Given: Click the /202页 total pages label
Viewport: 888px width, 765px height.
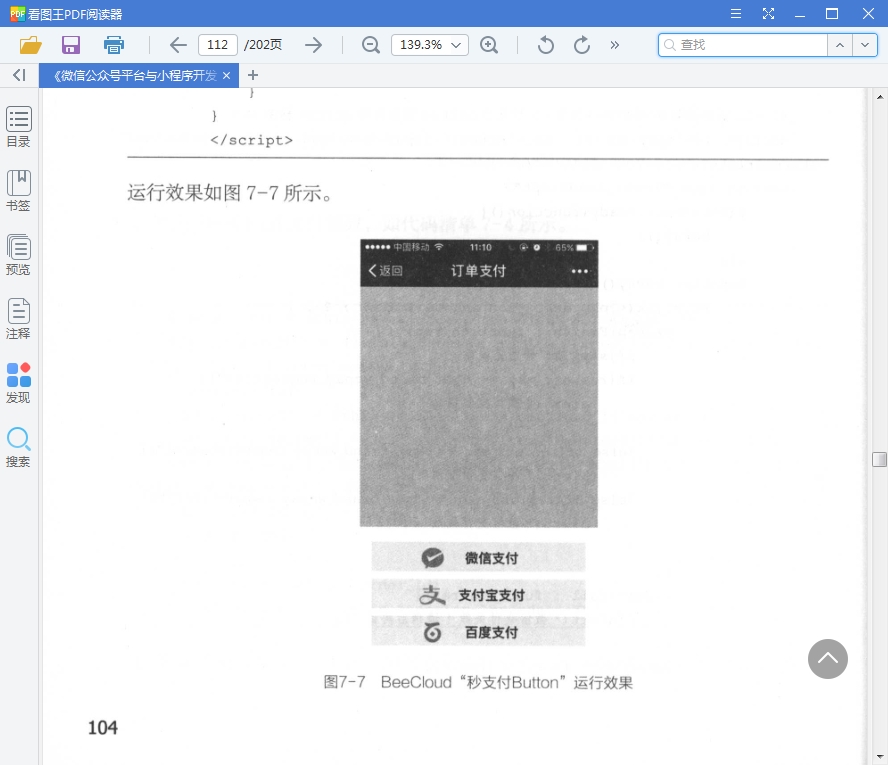Looking at the screenshot, I should pyautogui.click(x=263, y=45).
